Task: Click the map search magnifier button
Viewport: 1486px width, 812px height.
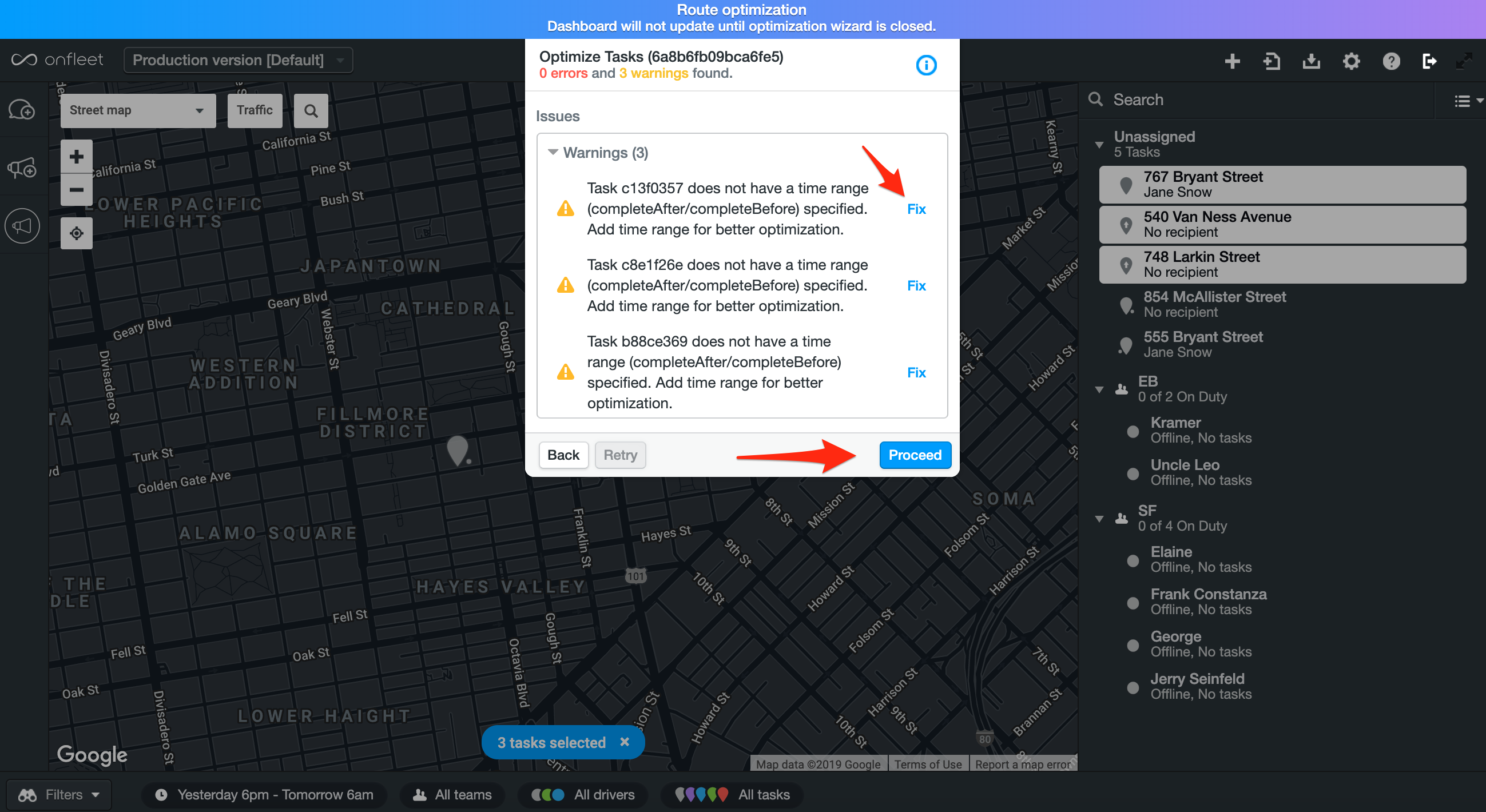Action: [x=311, y=111]
